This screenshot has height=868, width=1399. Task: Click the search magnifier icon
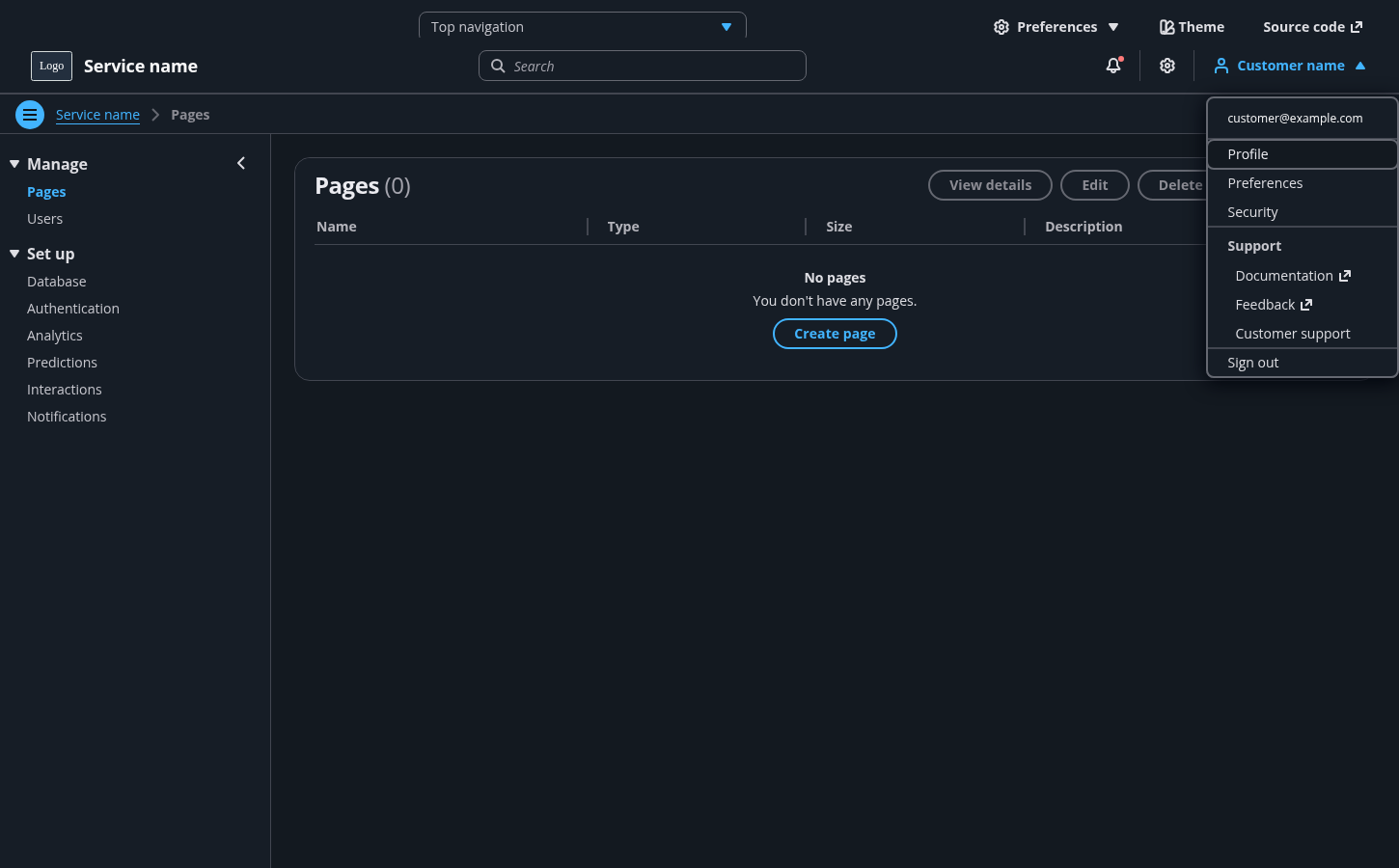(498, 66)
